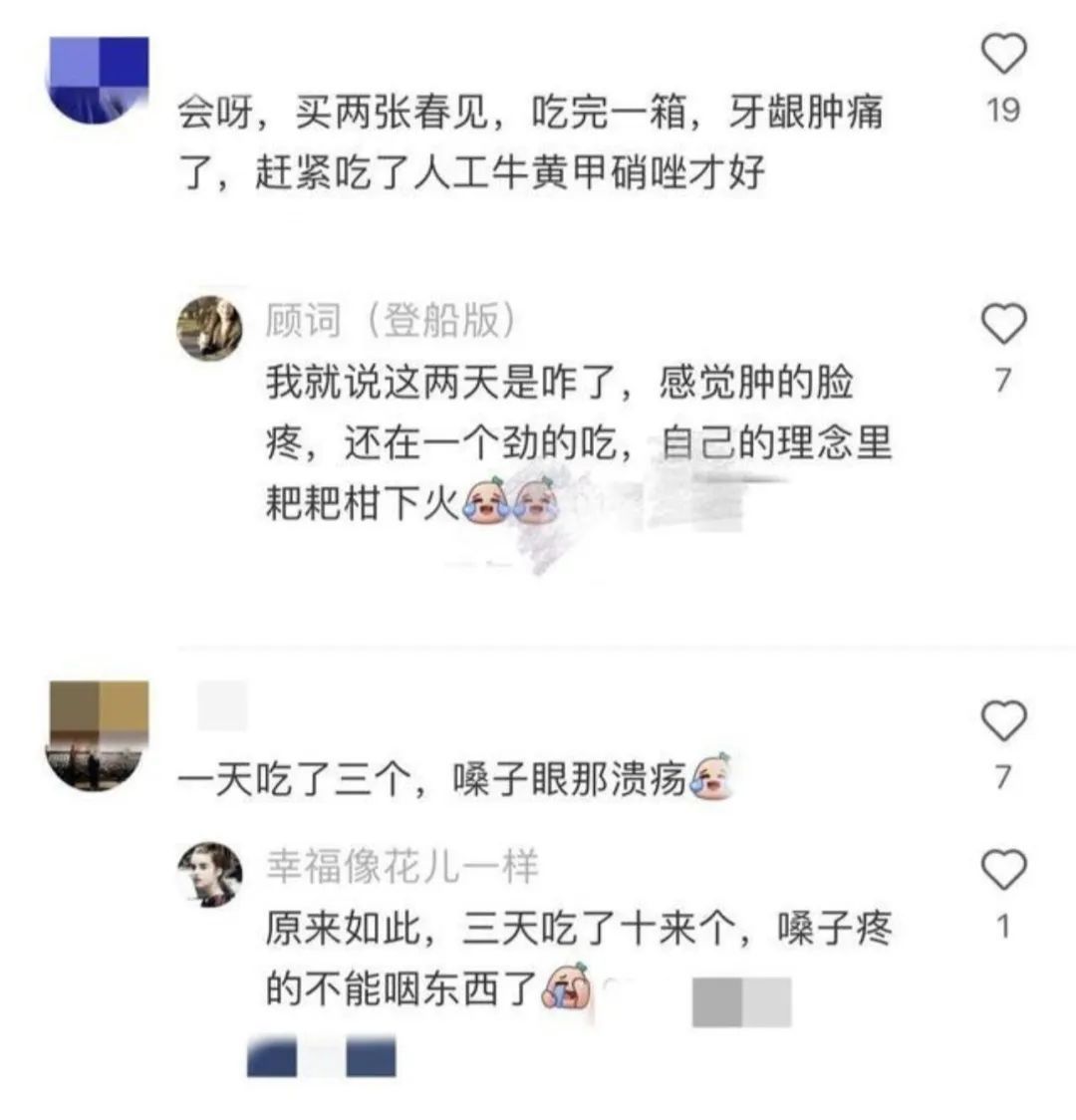This screenshot has height=1120, width=1076.
Task: Tap the blurred gray username above 一天吃了三个
Action: [x=222, y=705]
